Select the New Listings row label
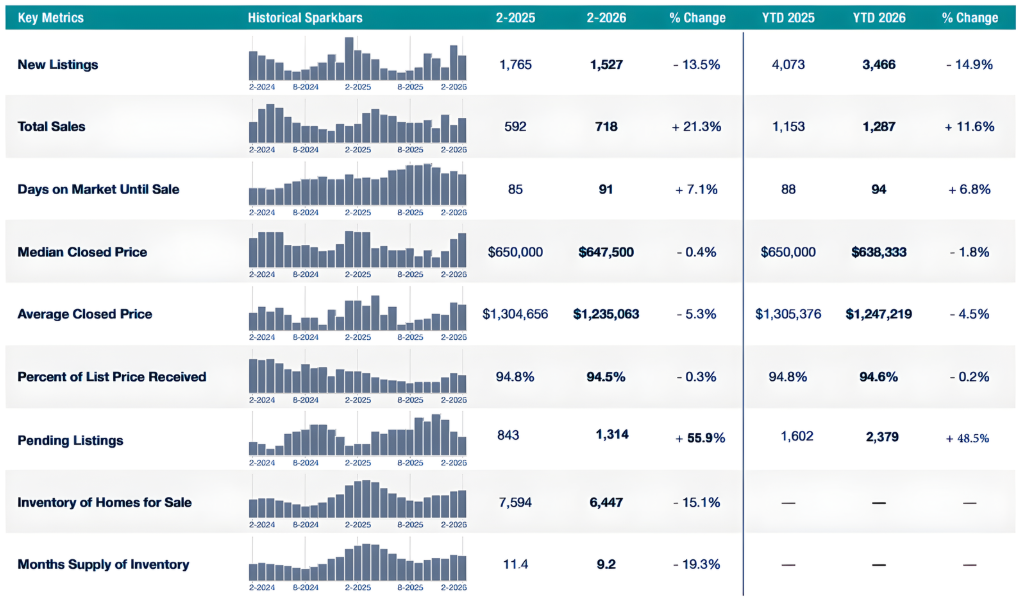1021x608 pixels. tap(58, 64)
